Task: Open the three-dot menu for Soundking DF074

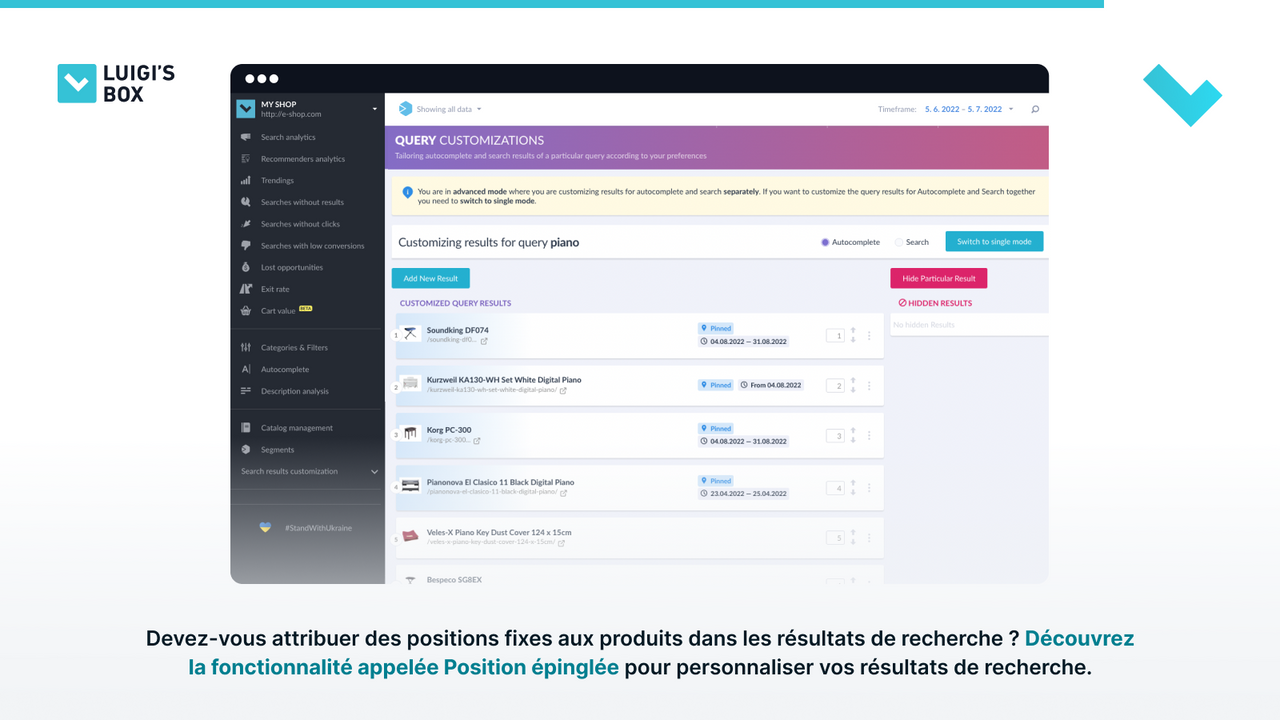Action: pyautogui.click(x=869, y=336)
